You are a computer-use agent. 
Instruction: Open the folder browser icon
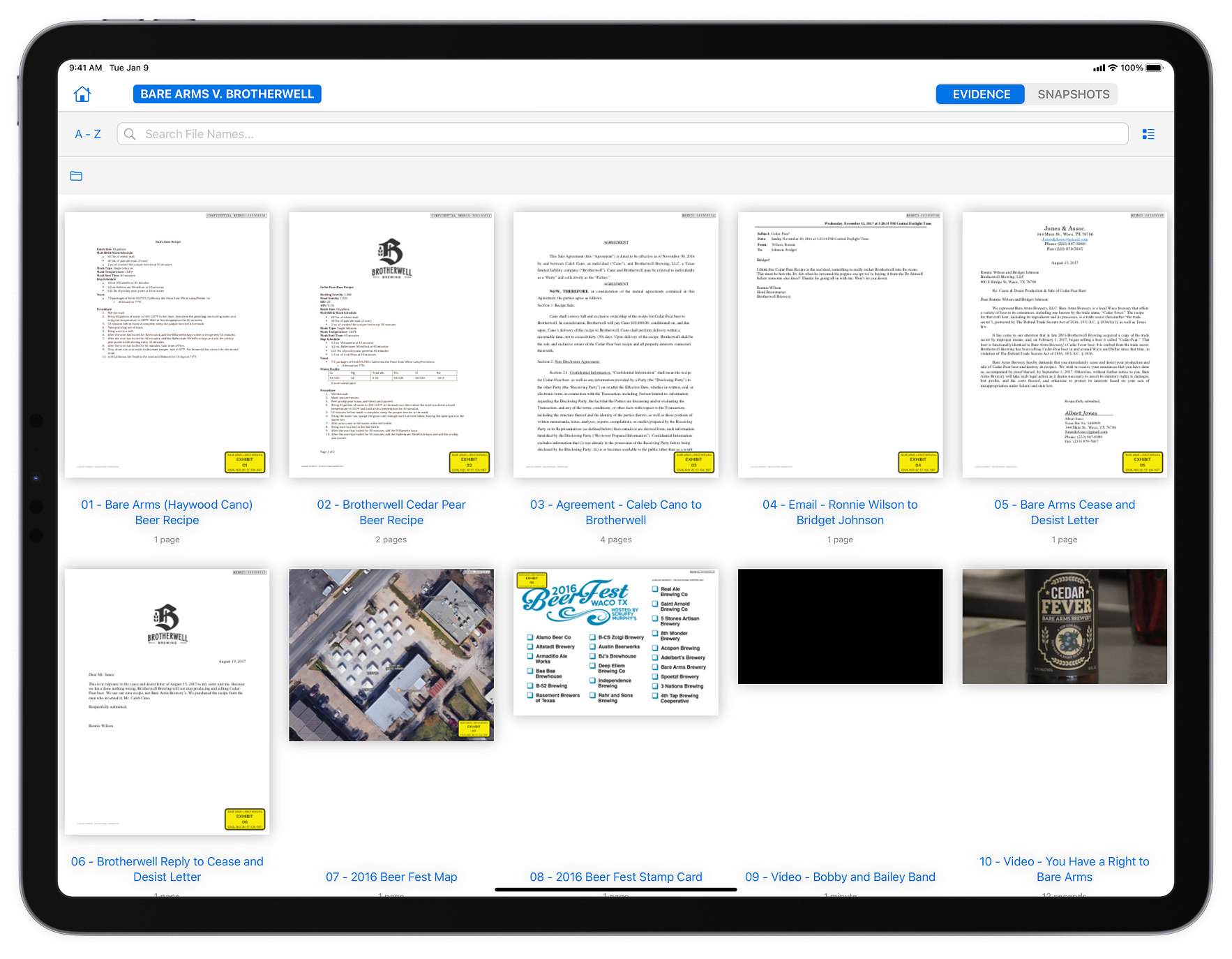pyautogui.click(x=77, y=176)
